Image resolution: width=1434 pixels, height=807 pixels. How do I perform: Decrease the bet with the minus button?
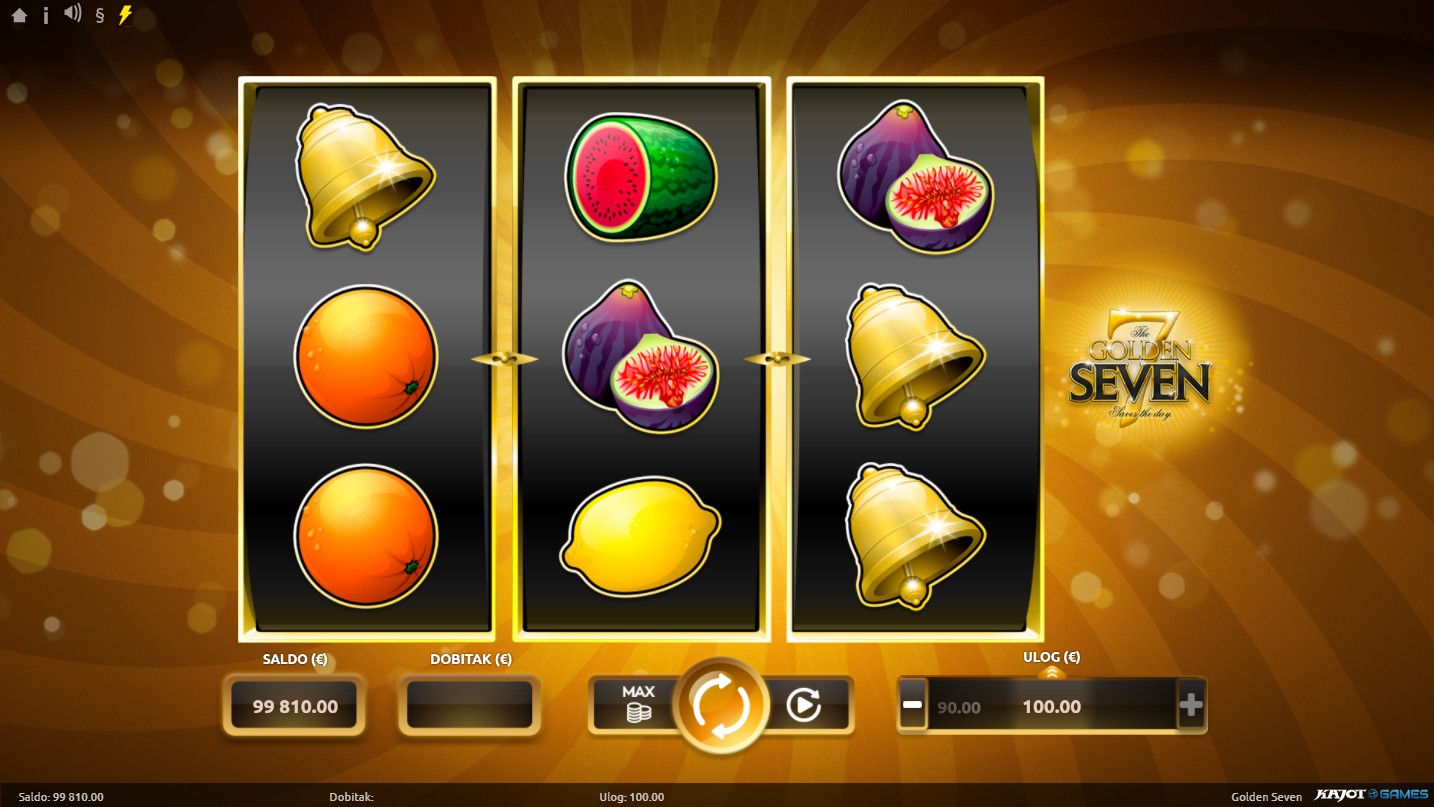(x=912, y=705)
